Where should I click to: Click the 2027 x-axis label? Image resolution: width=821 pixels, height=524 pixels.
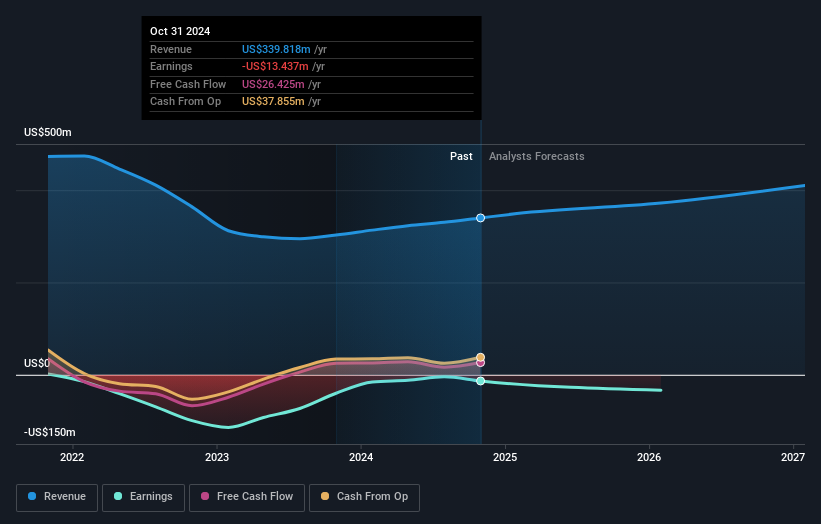(x=793, y=457)
